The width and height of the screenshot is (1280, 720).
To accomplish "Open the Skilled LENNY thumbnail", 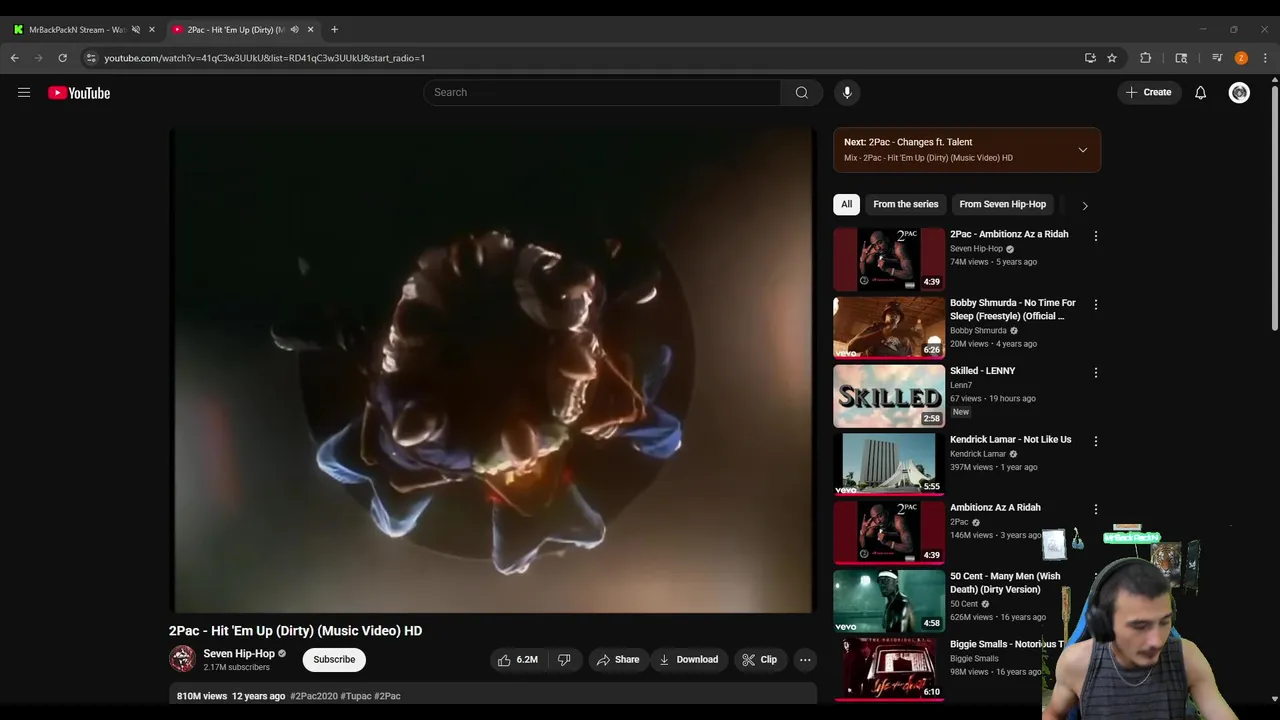I will coord(889,396).
